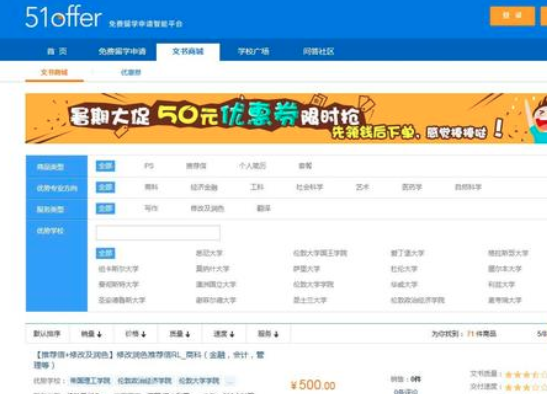Filter by 经济金融 major direction
547x394 pixels.
pos(204,187)
